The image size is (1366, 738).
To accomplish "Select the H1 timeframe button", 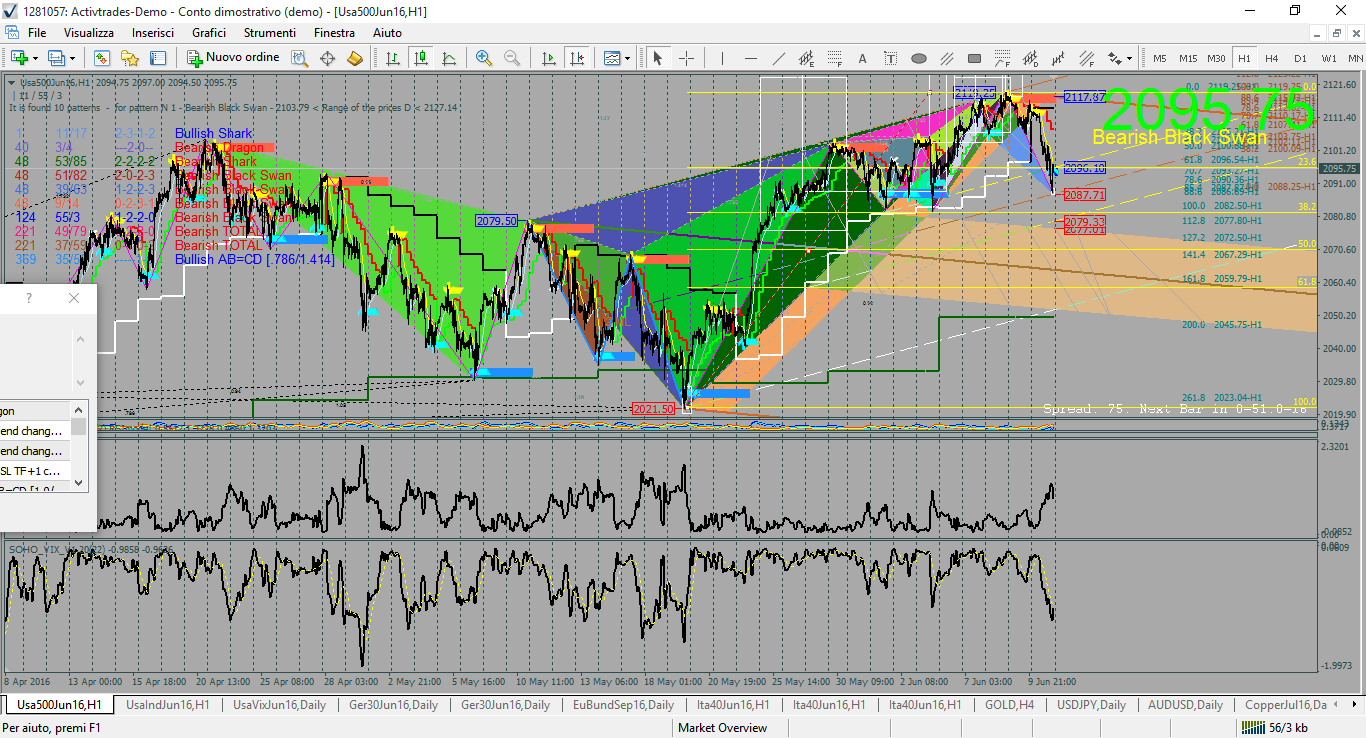I will coord(1244,58).
